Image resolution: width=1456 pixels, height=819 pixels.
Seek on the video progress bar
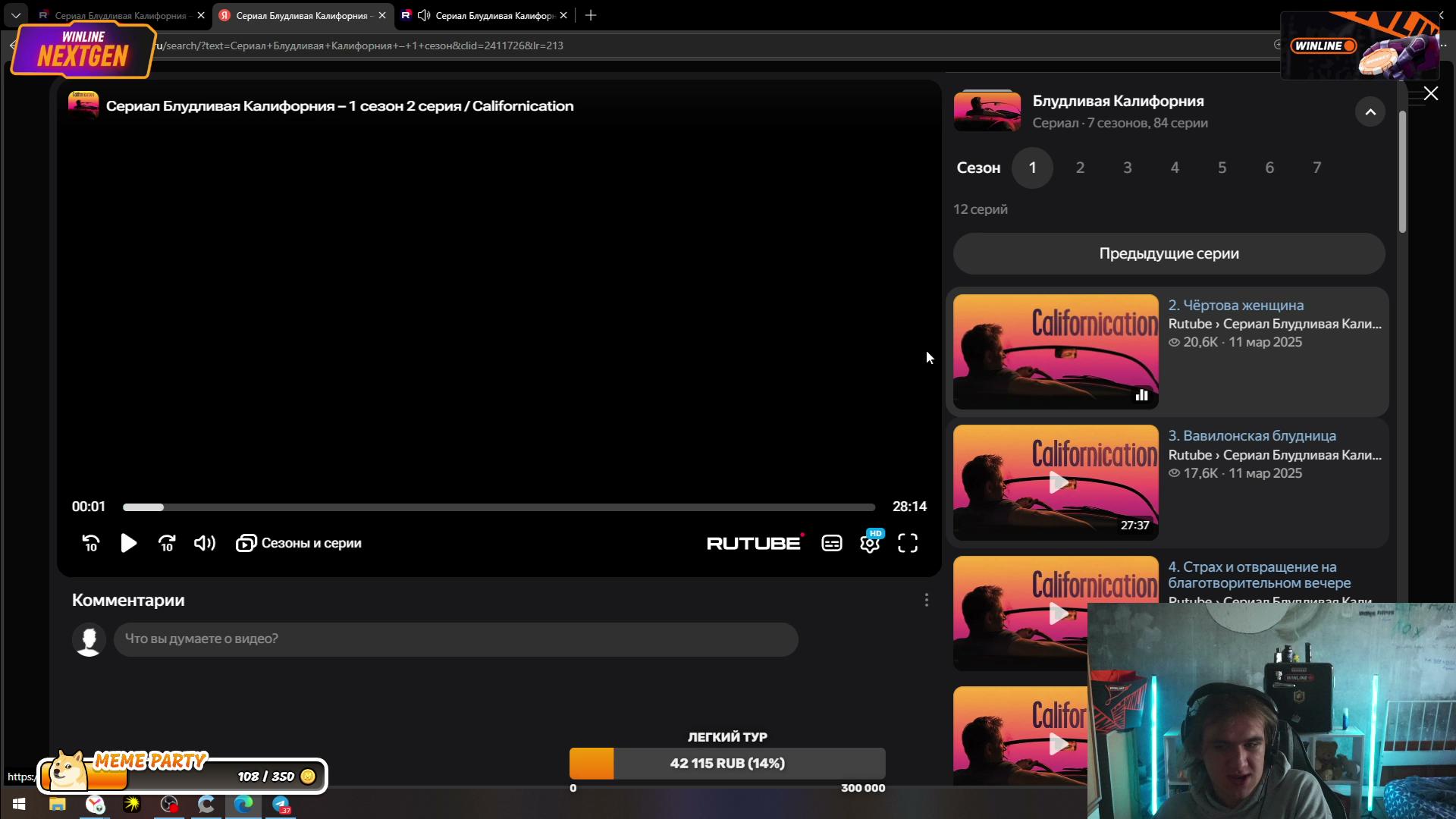[499, 507]
